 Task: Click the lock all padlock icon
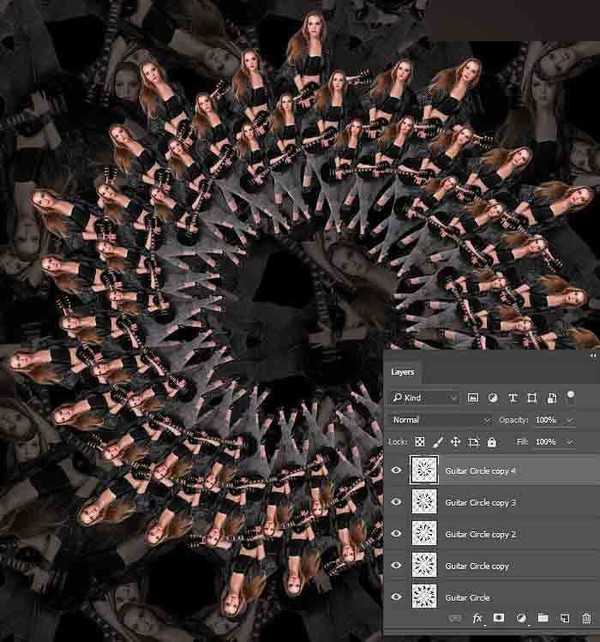(x=491, y=441)
